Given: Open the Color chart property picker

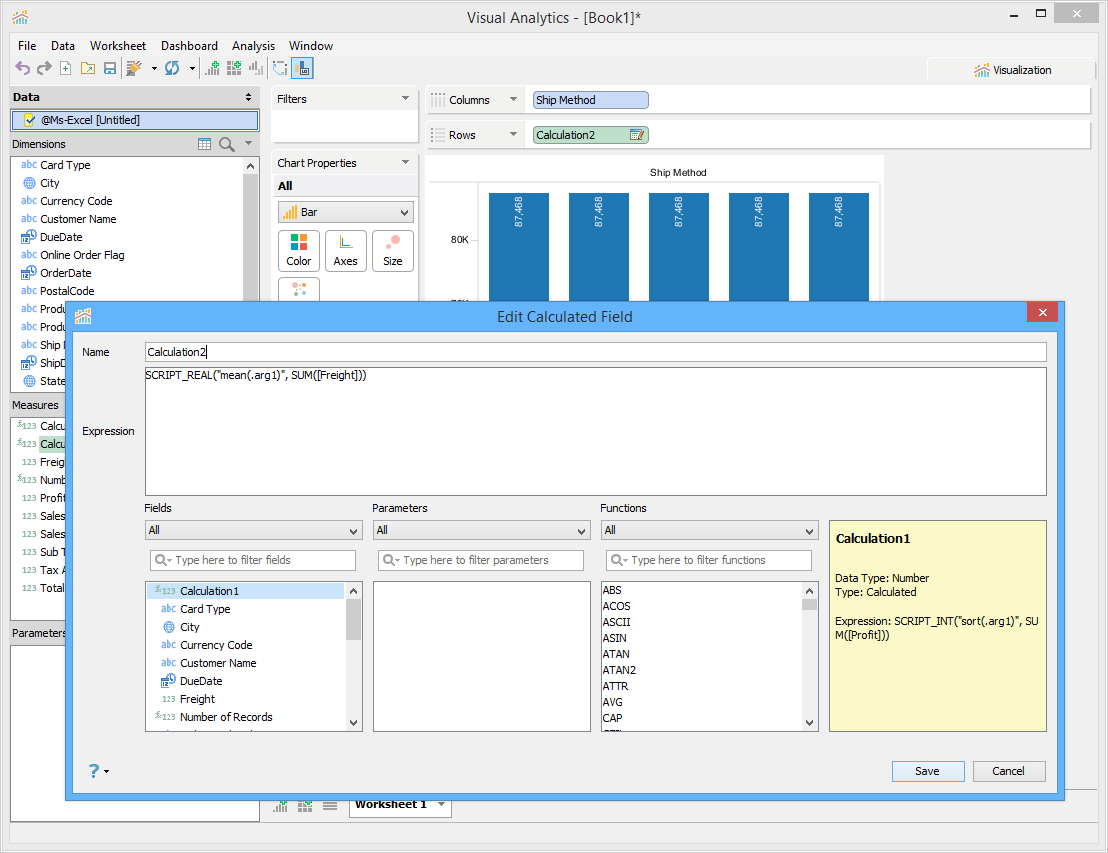Looking at the screenshot, I should point(299,251).
